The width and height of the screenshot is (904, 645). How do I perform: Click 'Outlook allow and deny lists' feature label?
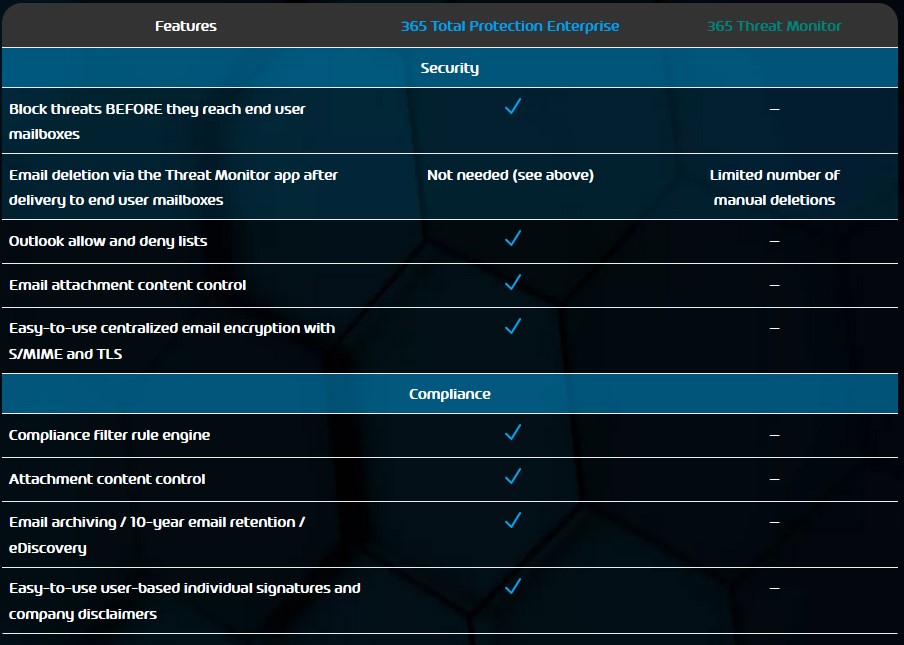(108, 241)
